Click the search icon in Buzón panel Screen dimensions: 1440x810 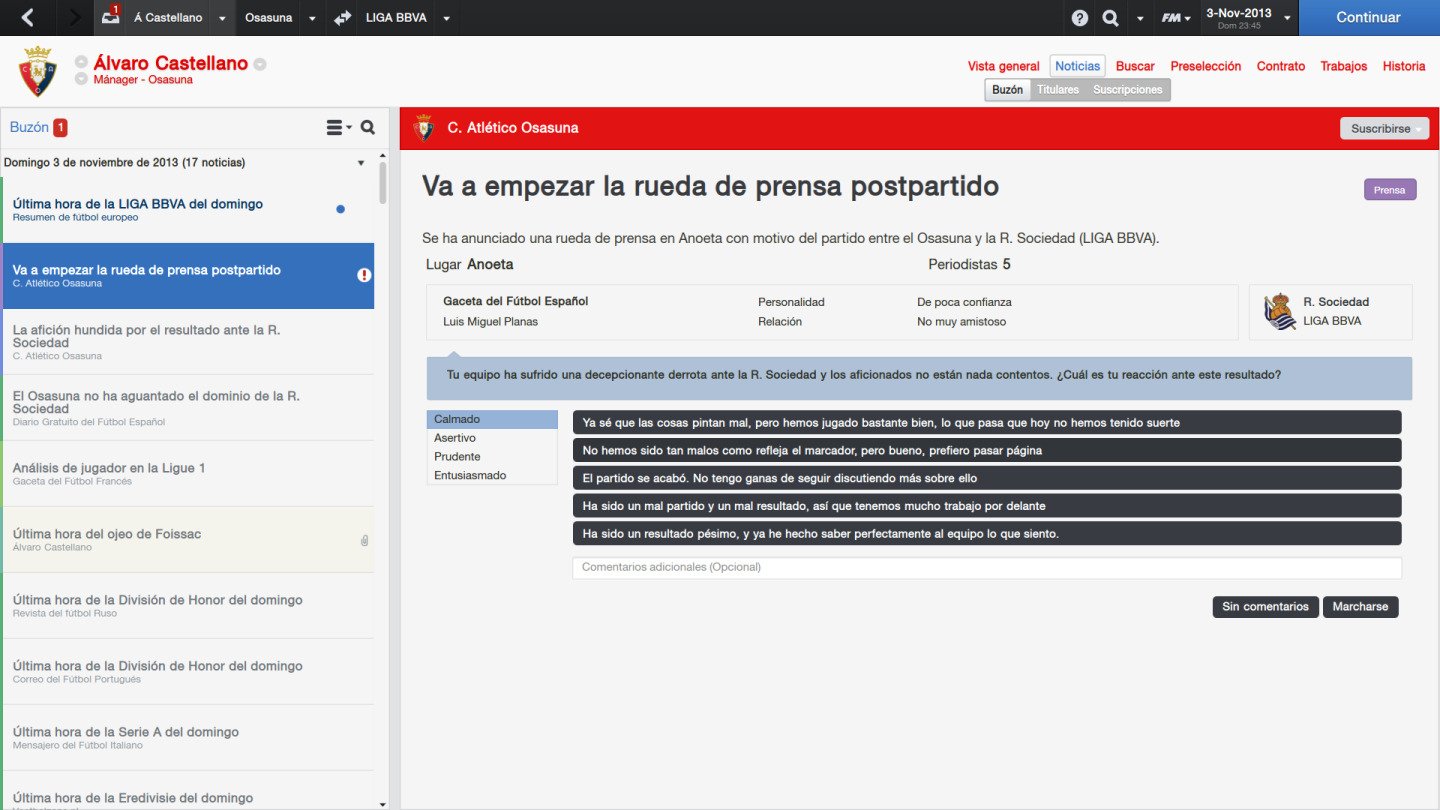pyautogui.click(x=368, y=127)
